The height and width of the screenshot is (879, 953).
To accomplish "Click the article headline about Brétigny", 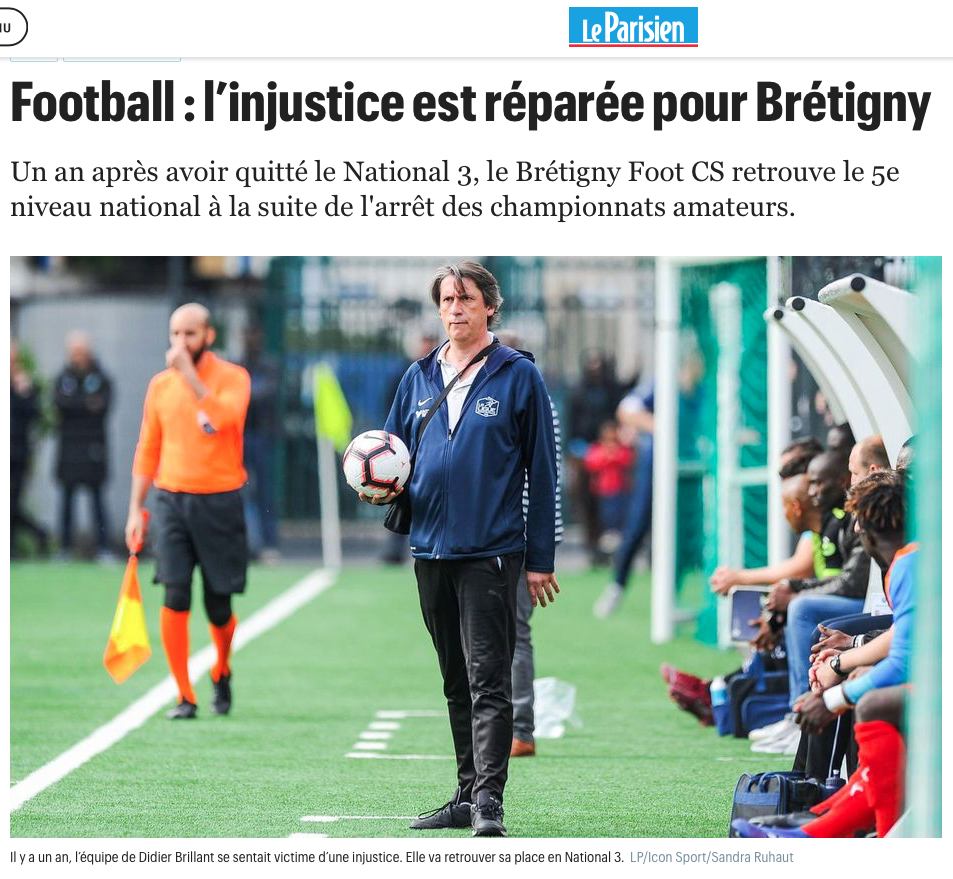I will [x=470, y=103].
